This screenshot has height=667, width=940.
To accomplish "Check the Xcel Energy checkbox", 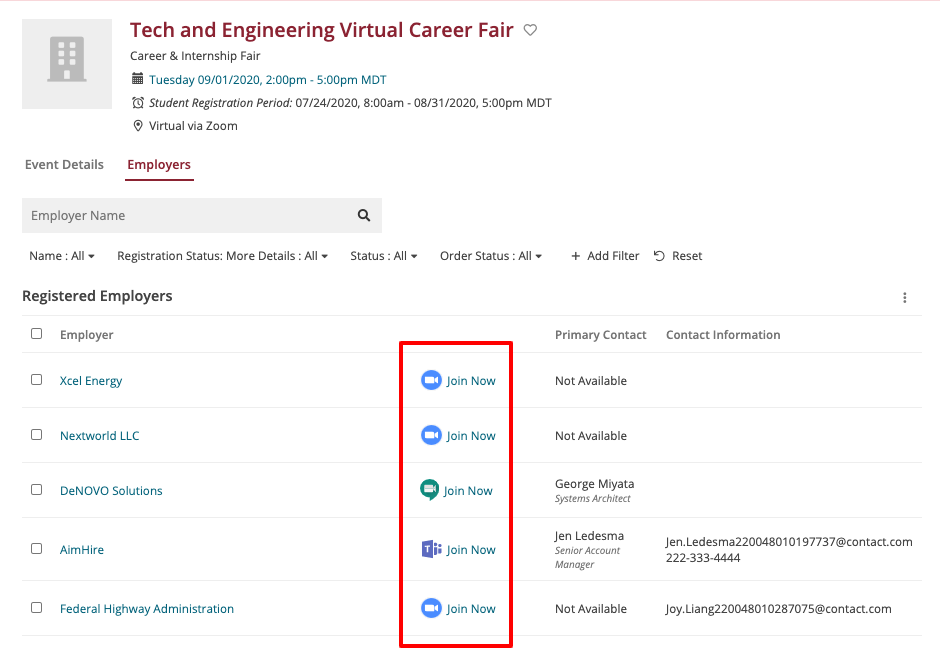I will [37, 380].
